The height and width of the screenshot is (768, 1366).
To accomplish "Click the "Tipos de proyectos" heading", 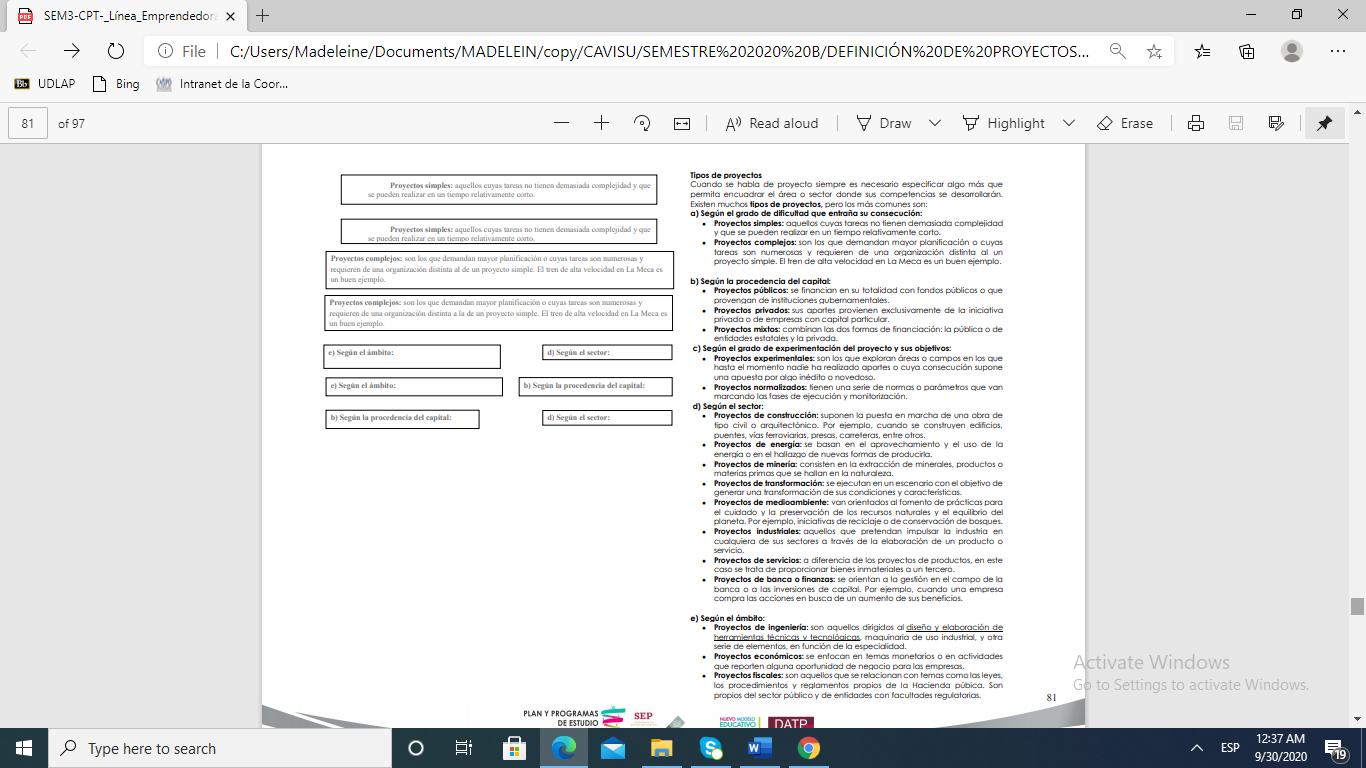I will coord(726,175).
